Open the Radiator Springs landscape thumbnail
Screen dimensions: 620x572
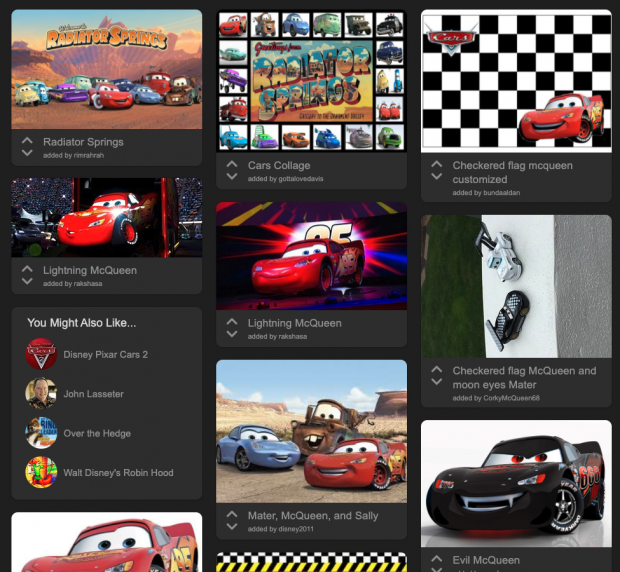tap(107, 69)
